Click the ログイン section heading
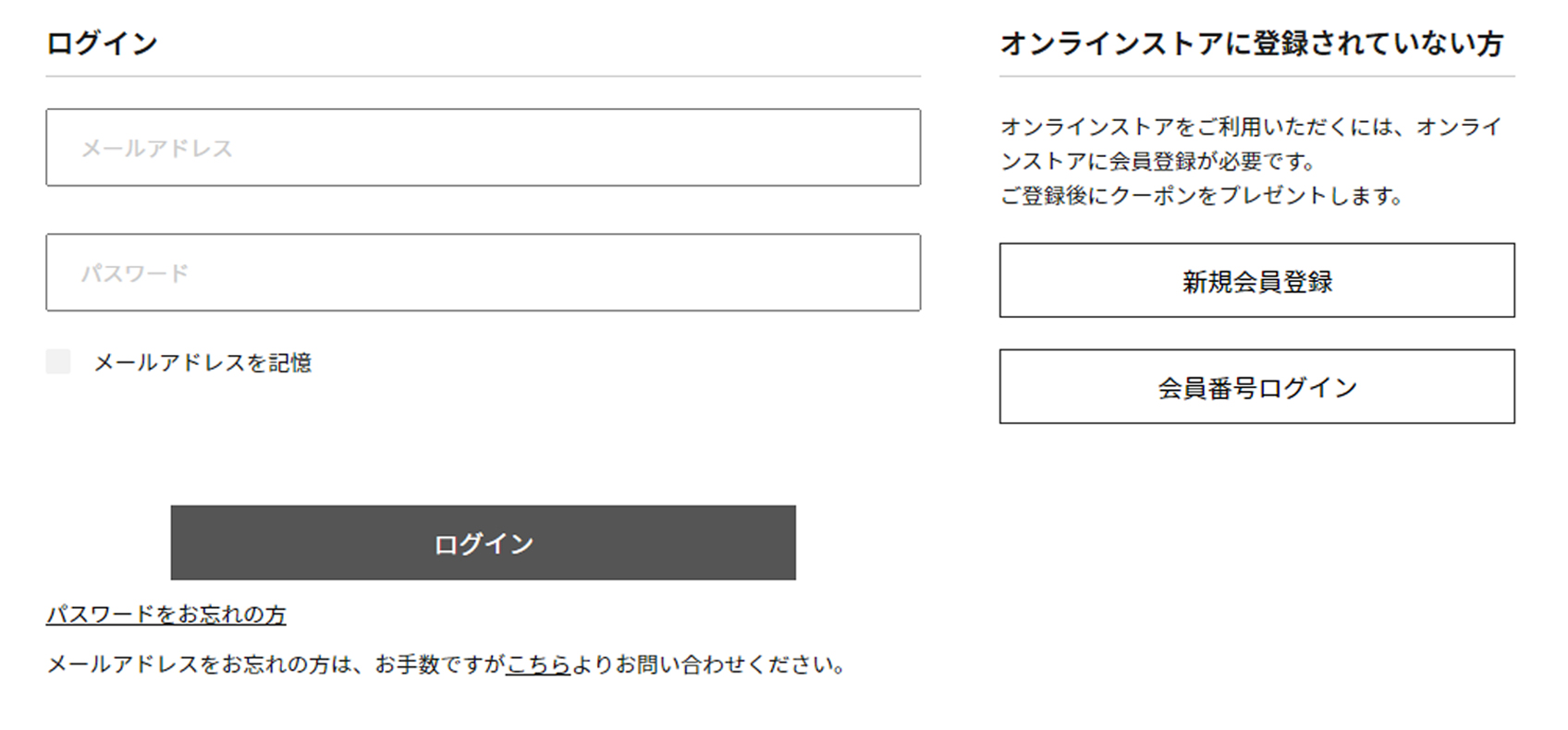Screen dimensions: 1568x730 coord(102,43)
